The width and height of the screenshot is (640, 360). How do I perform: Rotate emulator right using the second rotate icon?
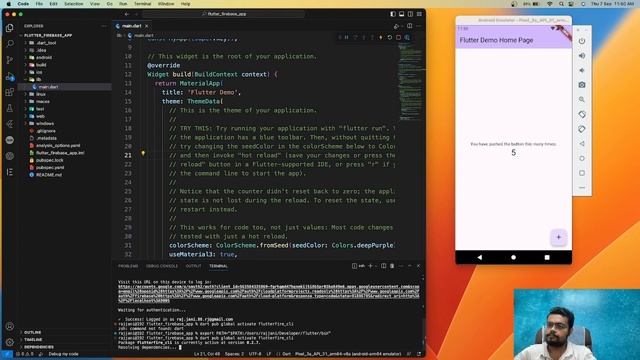(582, 129)
